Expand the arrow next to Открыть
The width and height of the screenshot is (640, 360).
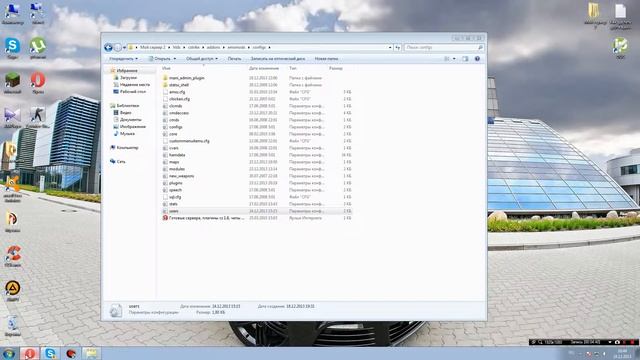[x=175, y=59]
